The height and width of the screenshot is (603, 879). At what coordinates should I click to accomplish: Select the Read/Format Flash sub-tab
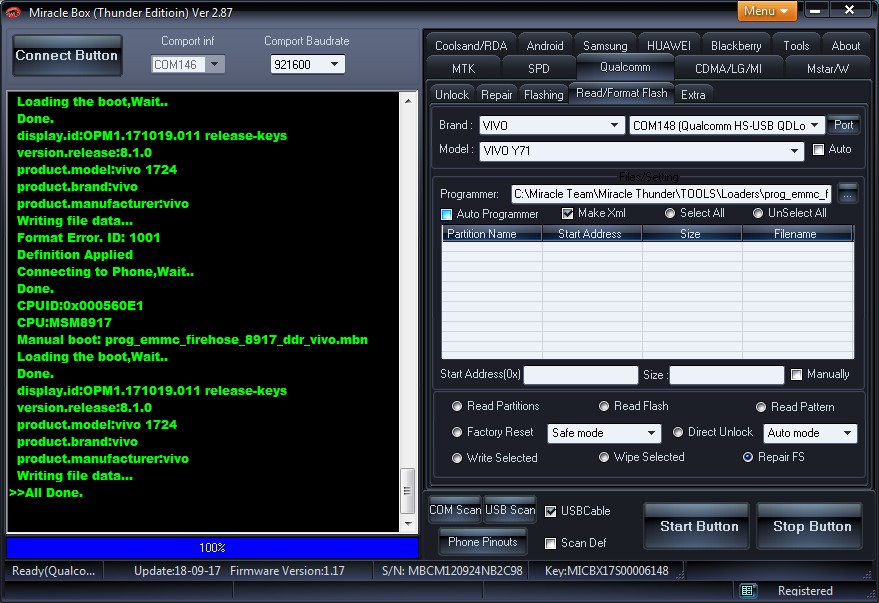[621, 93]
